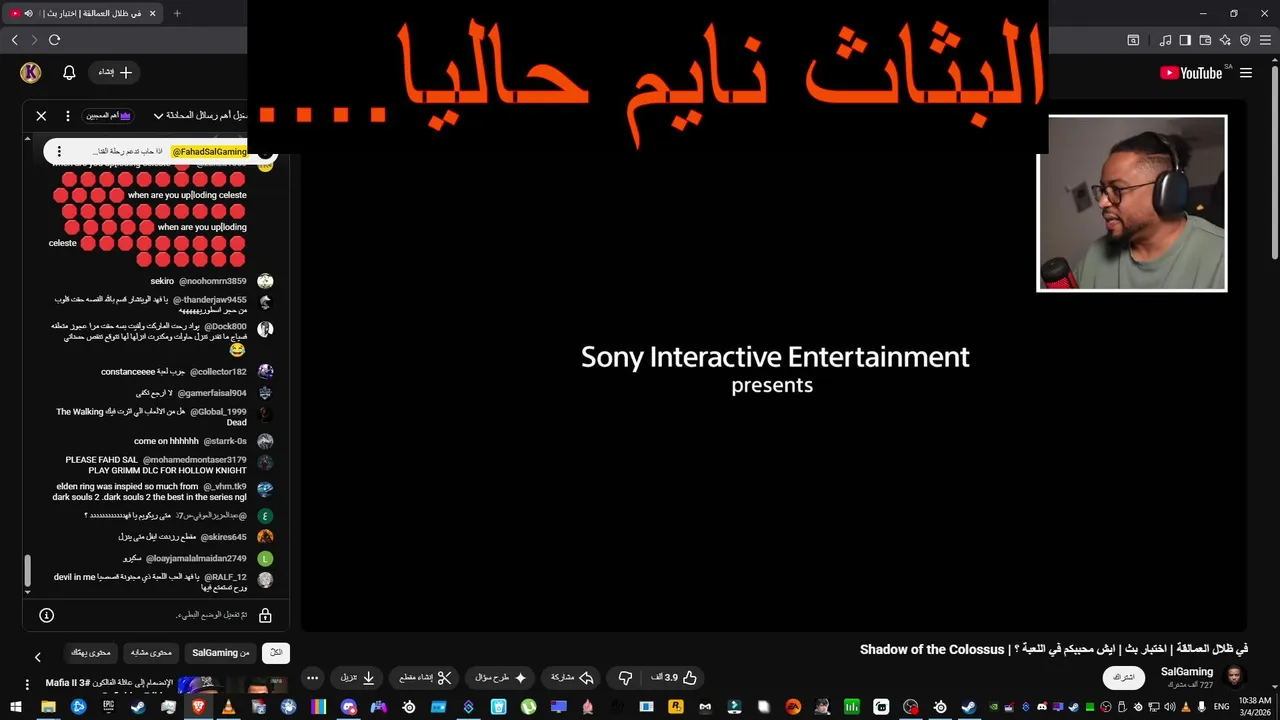The width and height of the screenshot is (1280, 720).
Task: Open VLC media player on taskbar
Action: click(x=228, y=707)
